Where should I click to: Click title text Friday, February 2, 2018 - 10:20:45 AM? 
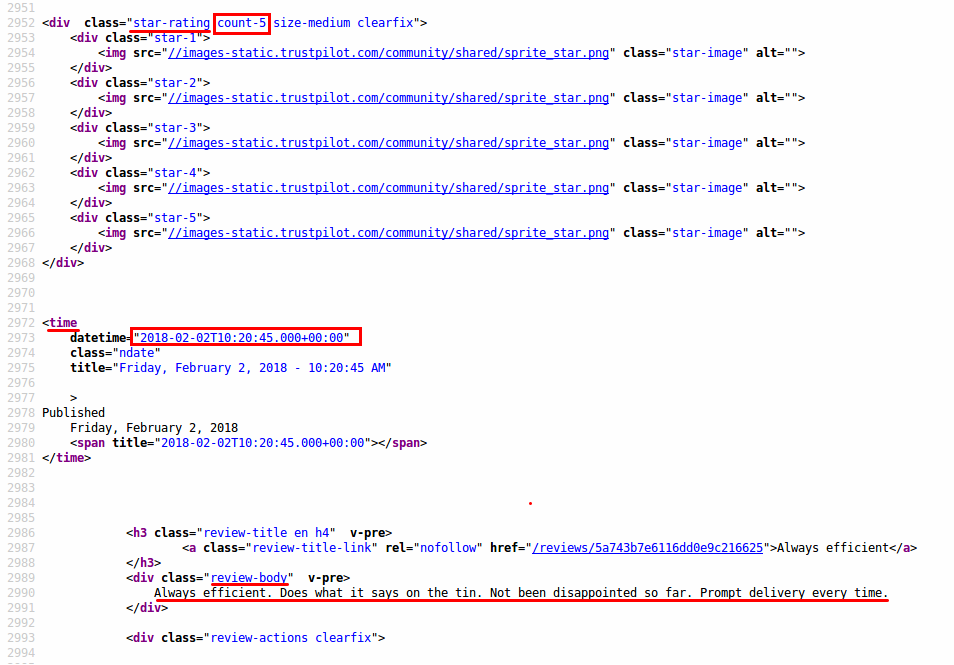click(252, 368)
